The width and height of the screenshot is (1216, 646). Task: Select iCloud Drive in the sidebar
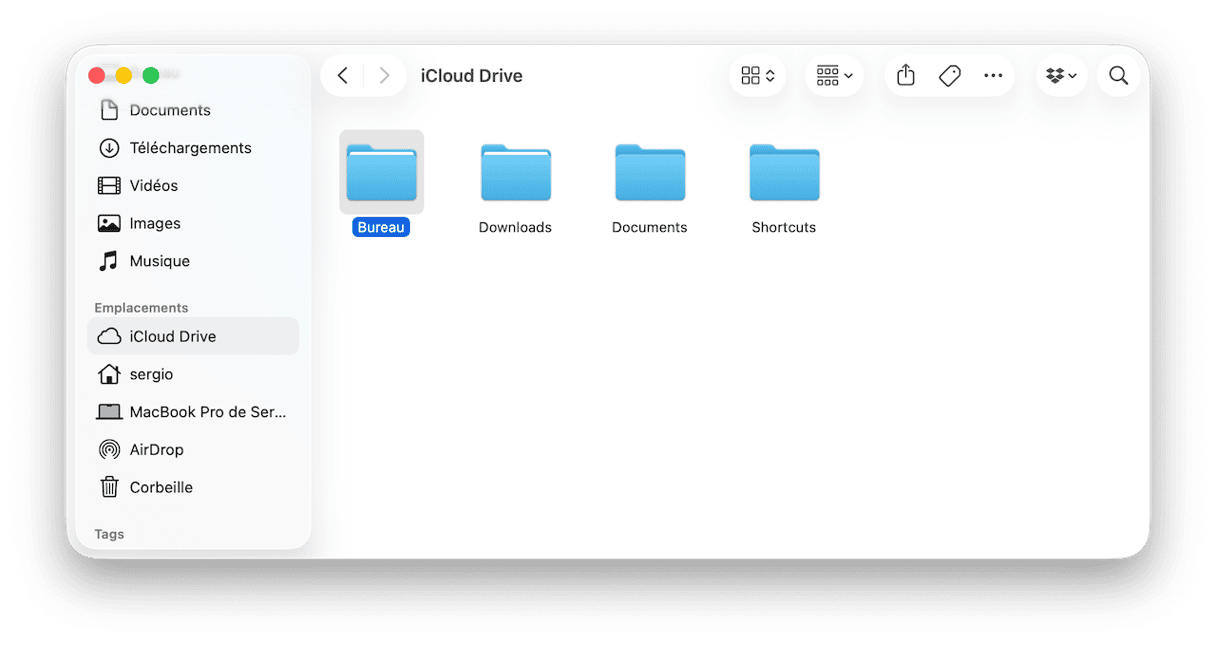193,337
